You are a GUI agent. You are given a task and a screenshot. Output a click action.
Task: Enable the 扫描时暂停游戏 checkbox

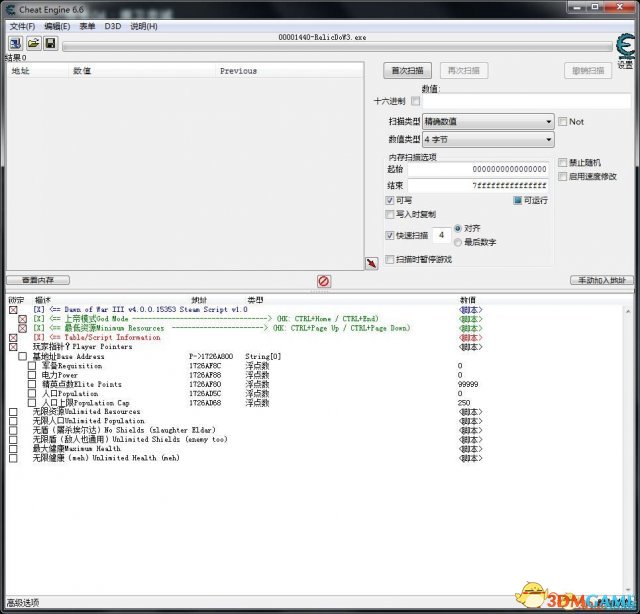[x=390, y=259]
